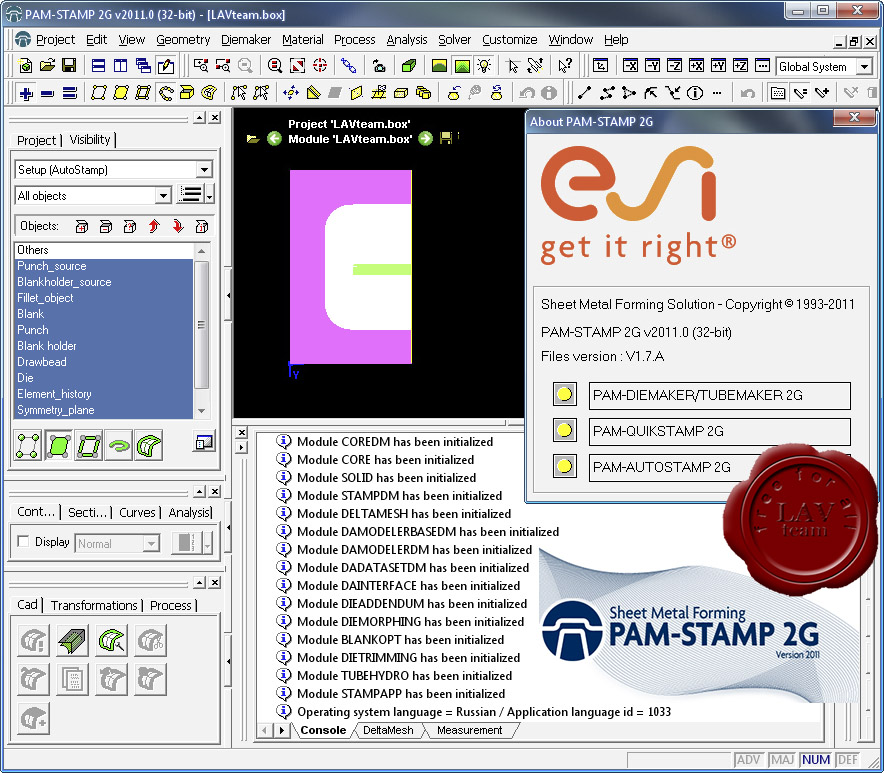This screenshot has height=773, width=884.
Task: Select Symmetry_plane in the objects list
Action: [x=104, y=410]
